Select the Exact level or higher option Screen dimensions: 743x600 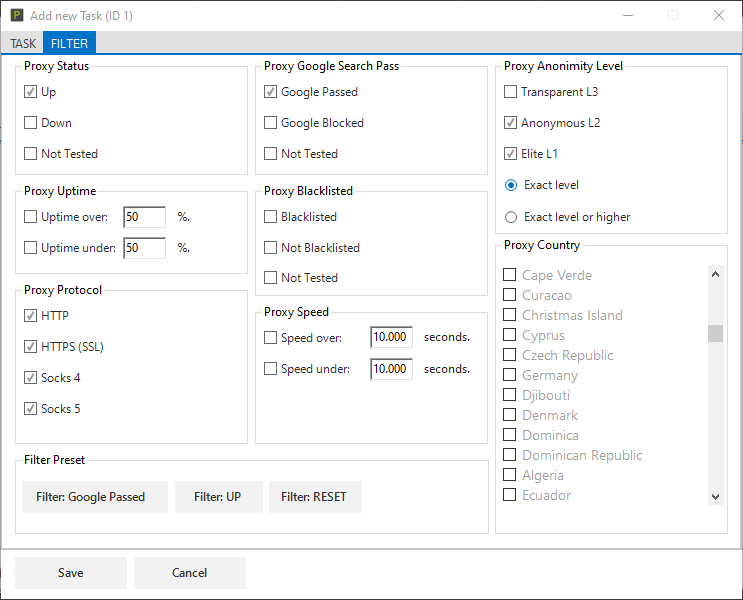click(511, 217)
